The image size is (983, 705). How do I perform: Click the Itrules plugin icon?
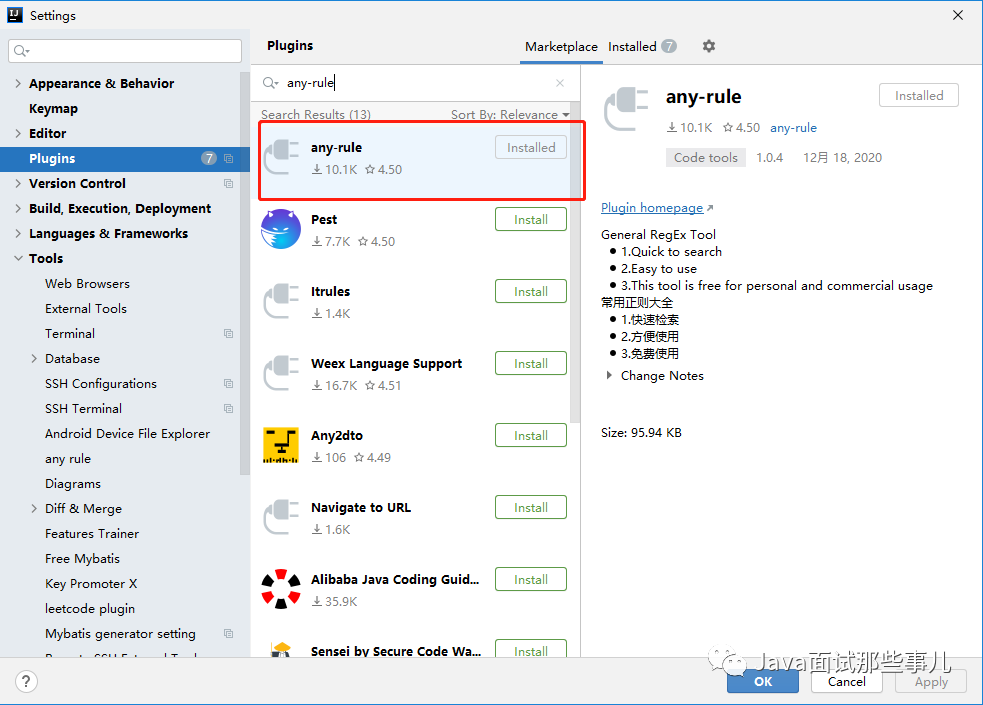pos(281,301)
